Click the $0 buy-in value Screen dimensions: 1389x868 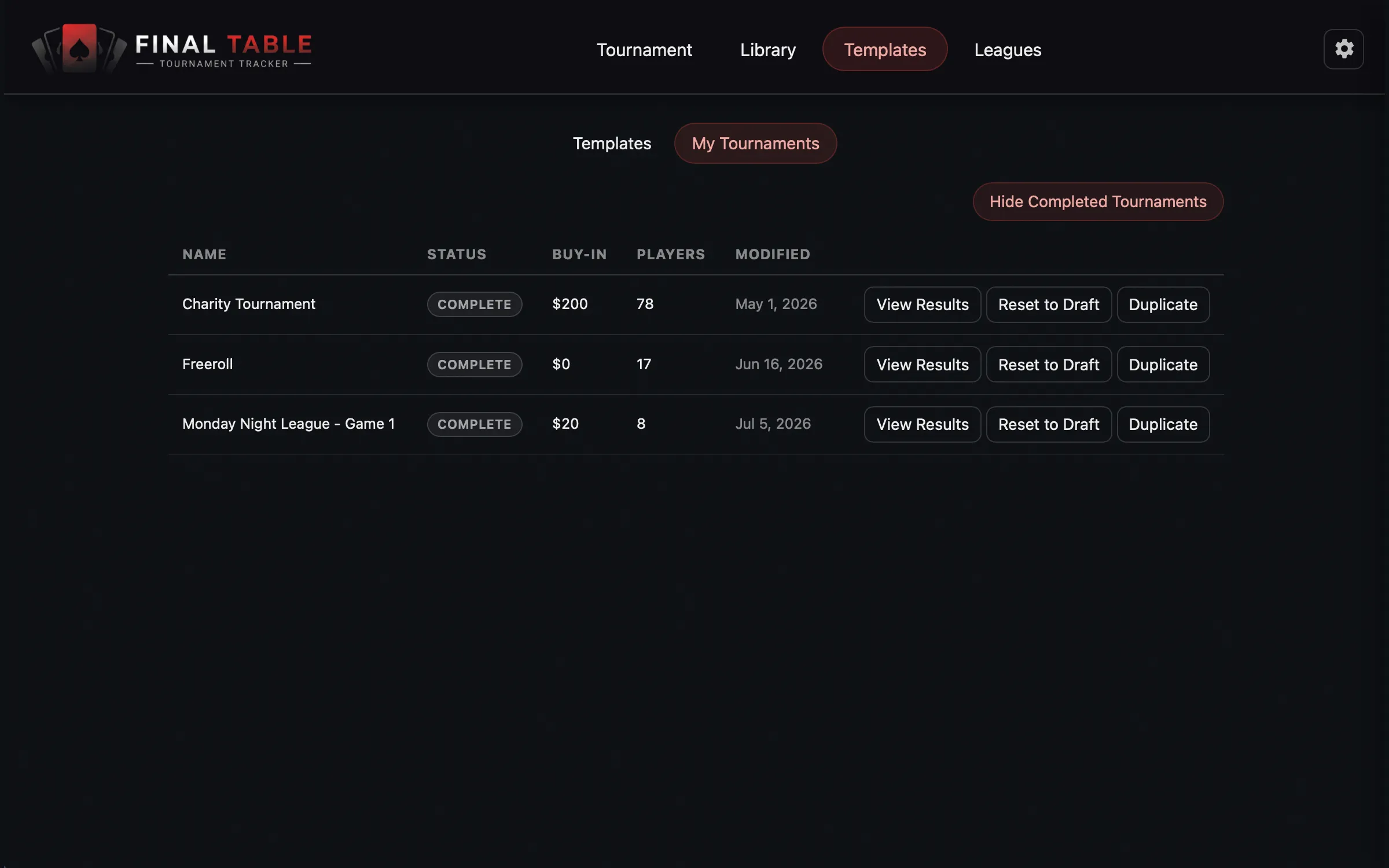(561, 364)
